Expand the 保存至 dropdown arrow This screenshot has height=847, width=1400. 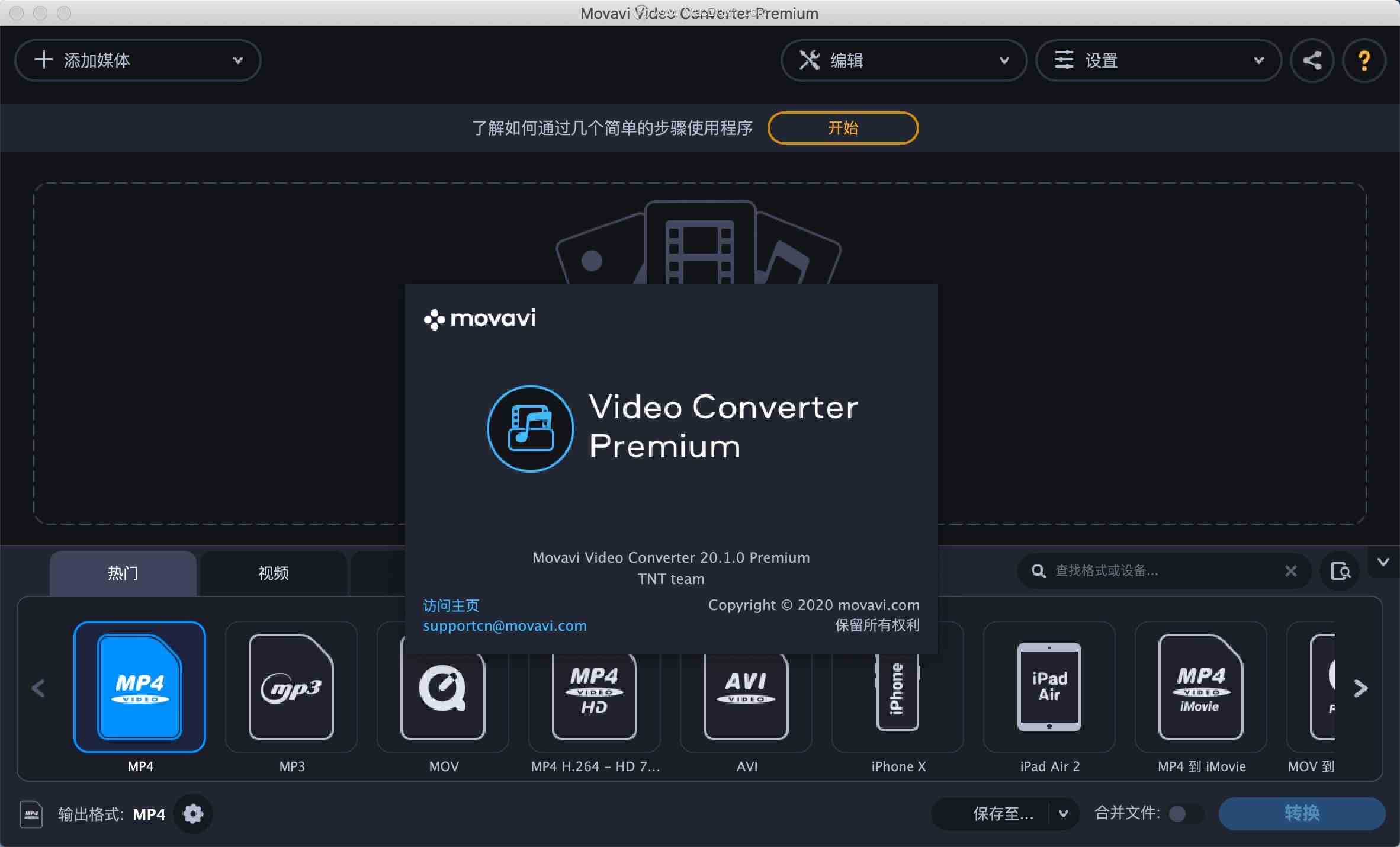[1064, 814]
